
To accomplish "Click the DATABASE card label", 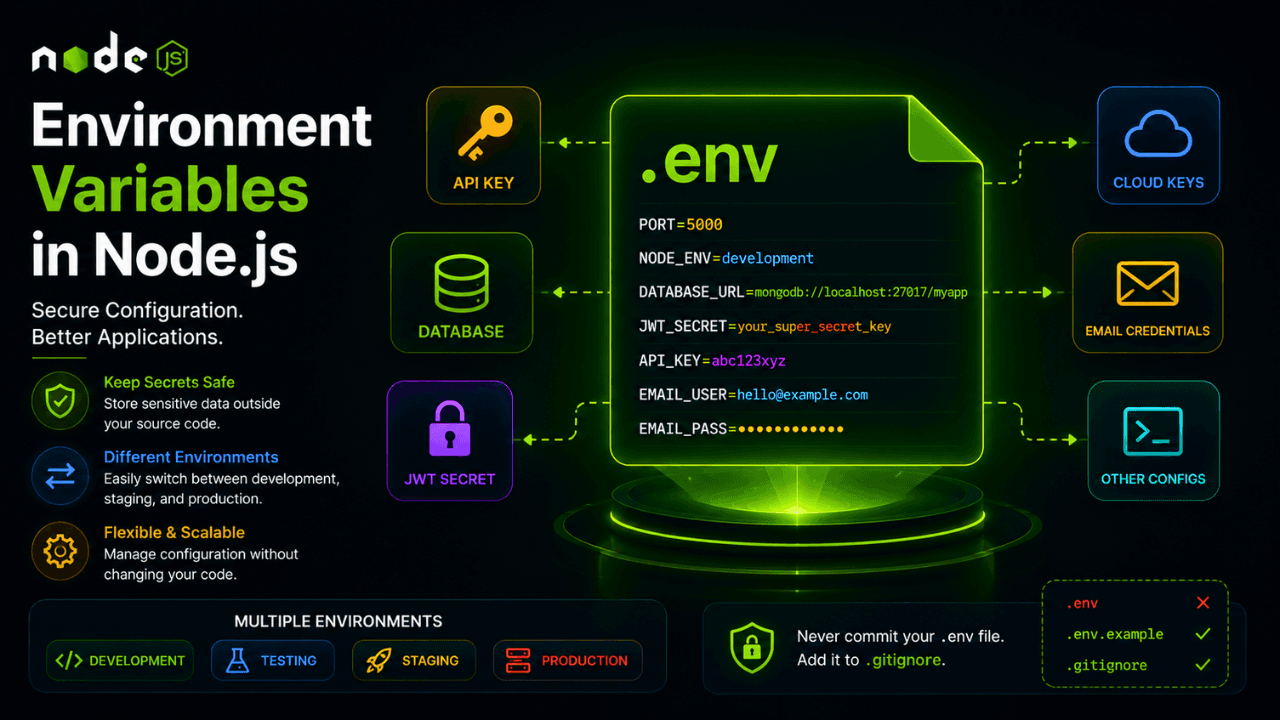I will tap(461, 331).
